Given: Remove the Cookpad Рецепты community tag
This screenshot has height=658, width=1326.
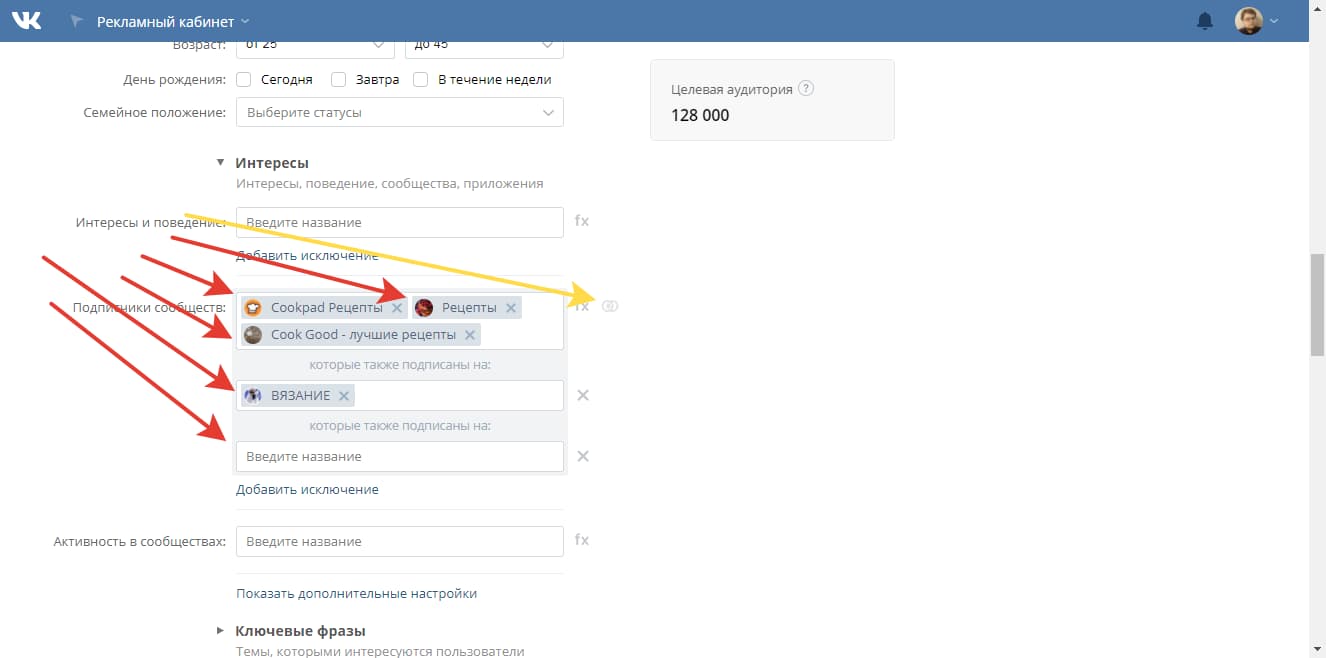Looking at the screenshot, I should point(397,308).
